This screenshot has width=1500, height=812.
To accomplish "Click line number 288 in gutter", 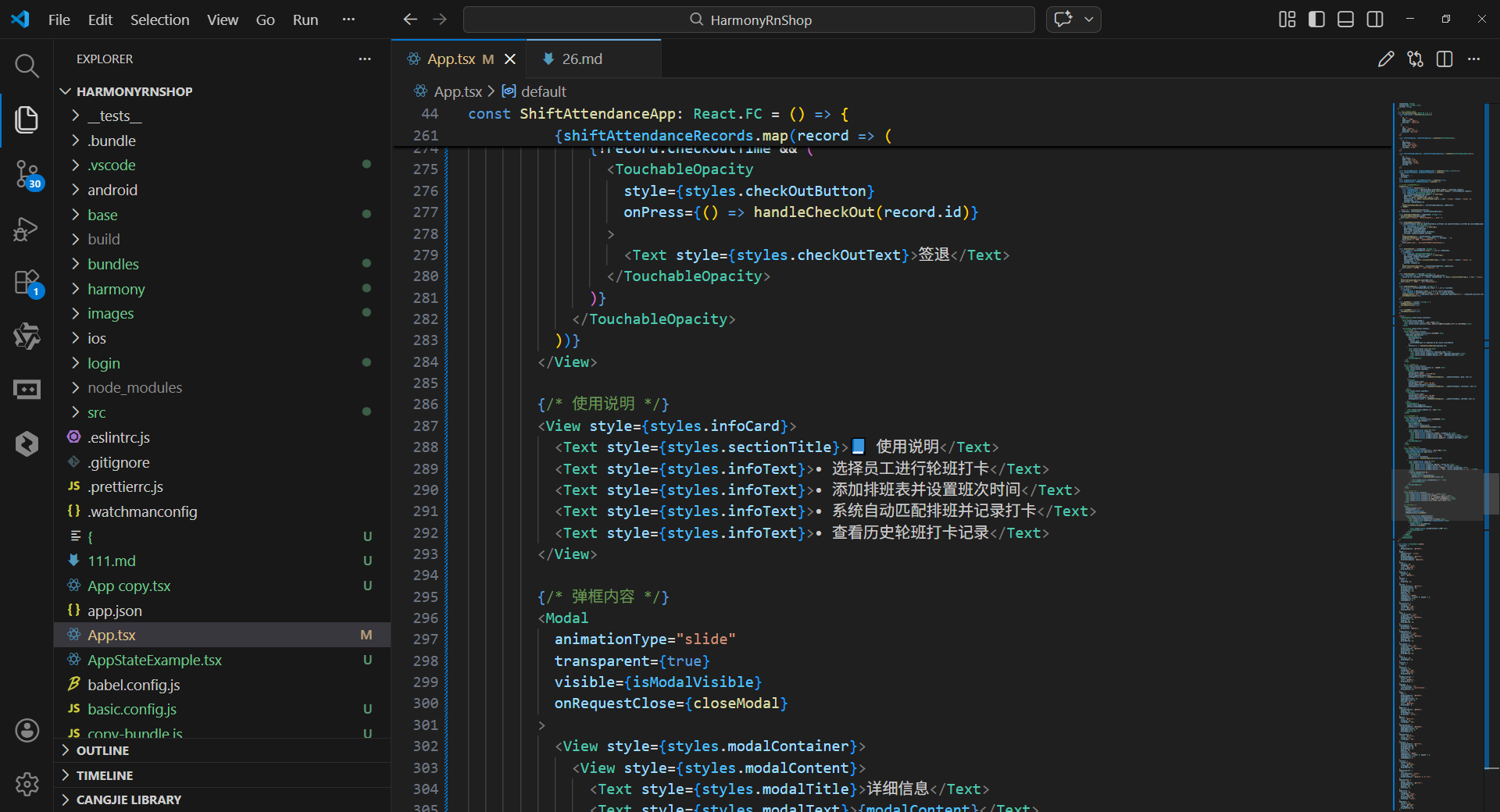I will pos(426,447).
